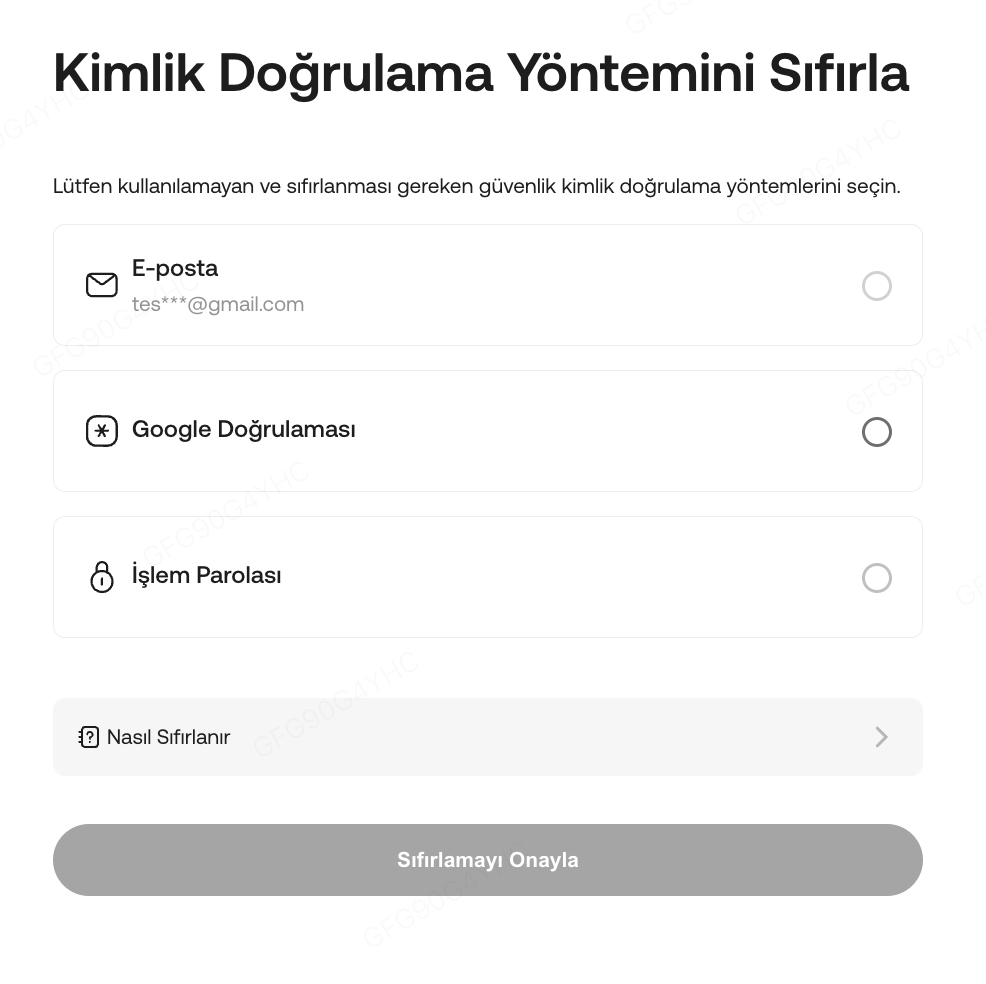Click empty space in the E-posta card
Screen dimensions: 986x984
(580, 286)
